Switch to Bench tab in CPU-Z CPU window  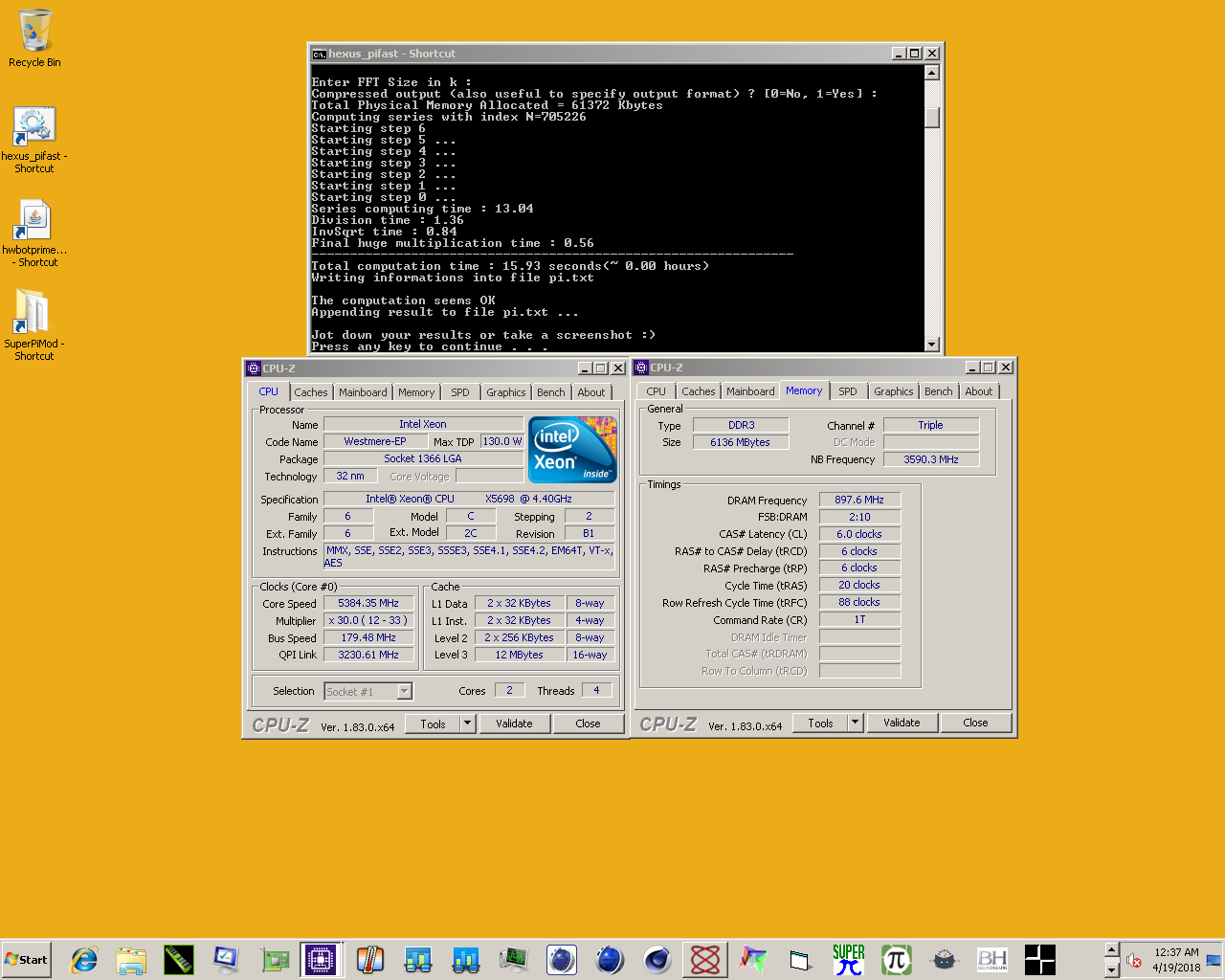click(551, 392)
